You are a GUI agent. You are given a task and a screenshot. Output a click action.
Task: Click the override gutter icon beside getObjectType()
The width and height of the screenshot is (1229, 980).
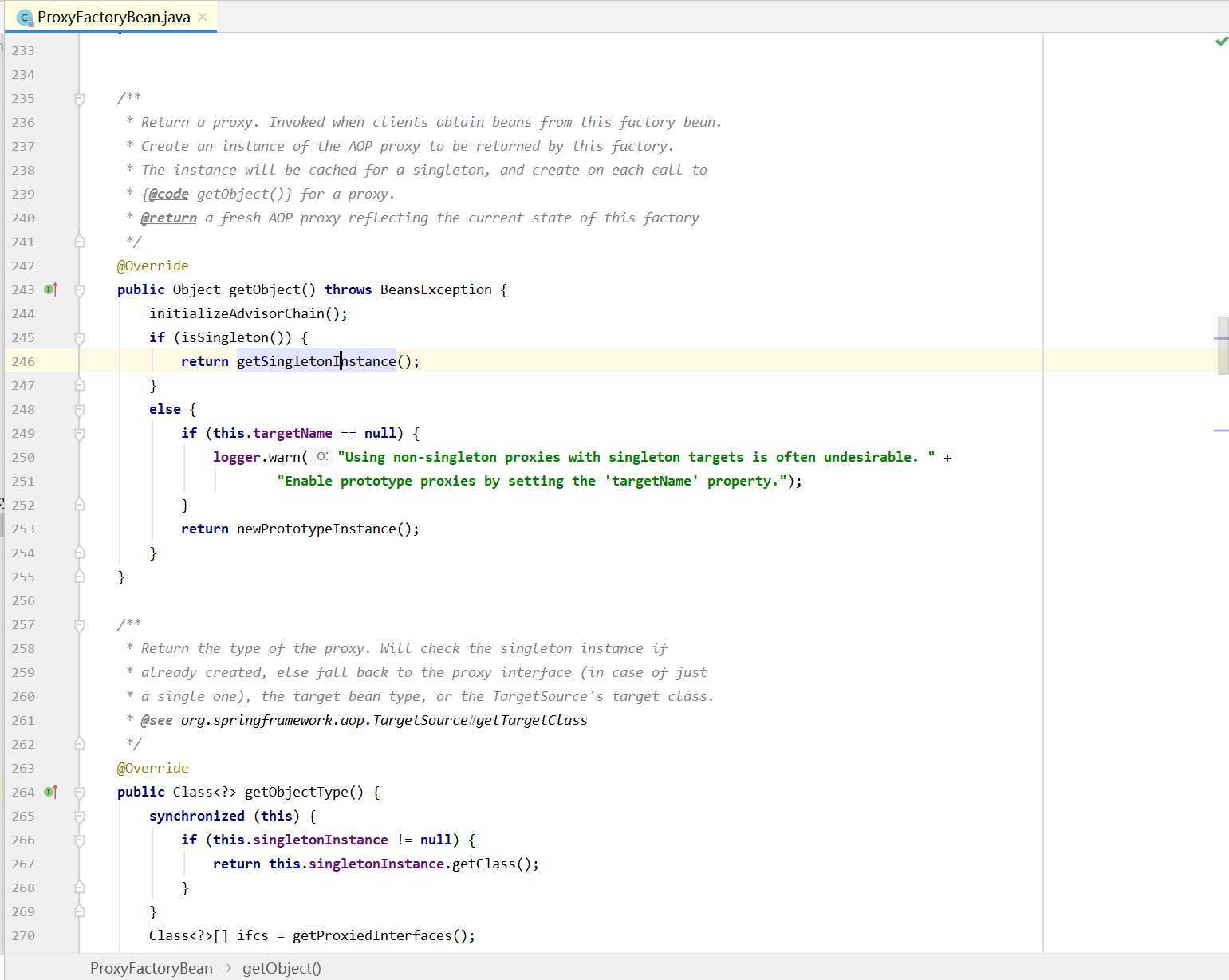click(x=51, y=792)
